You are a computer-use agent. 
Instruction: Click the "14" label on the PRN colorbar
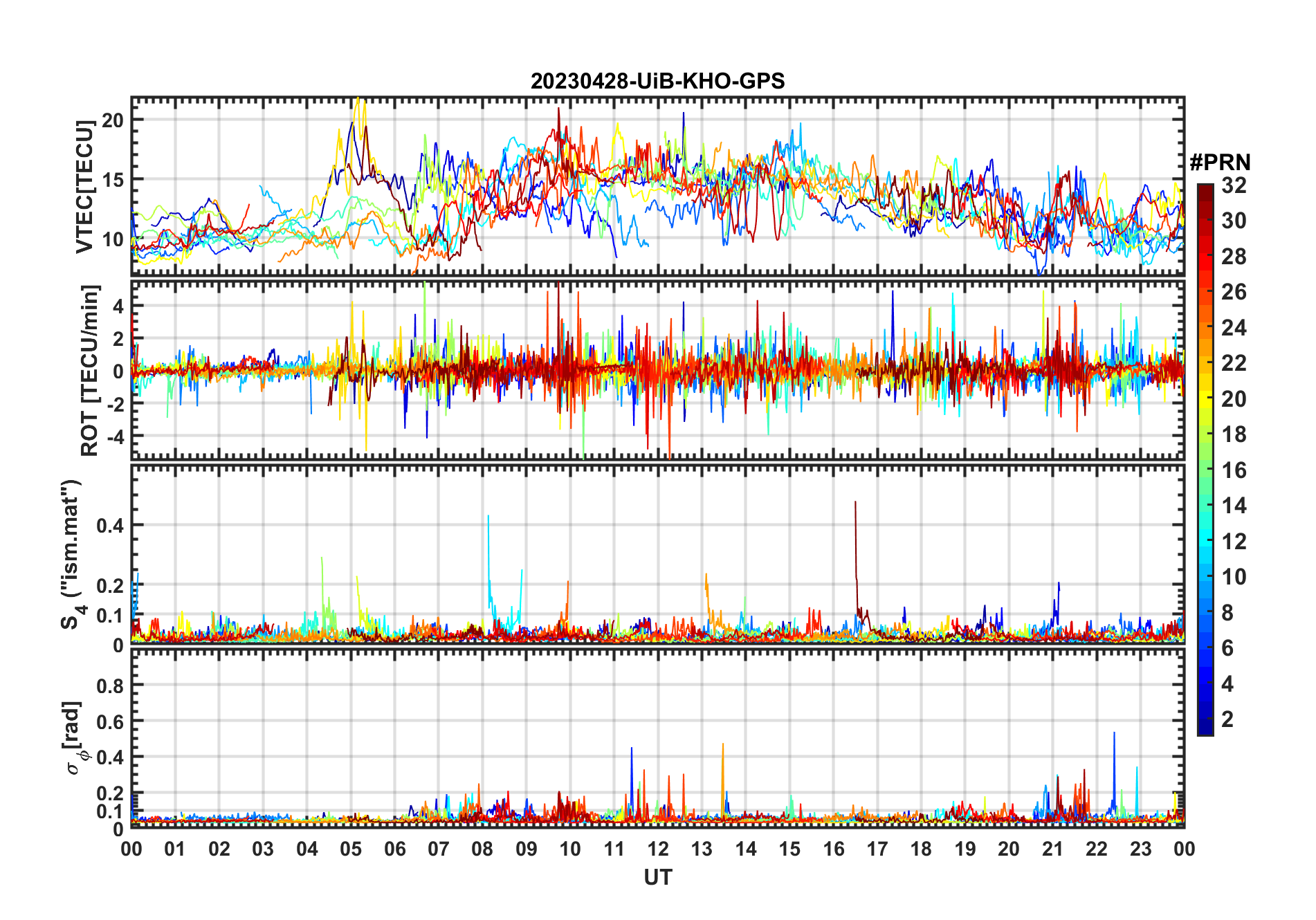coord(1234,506)
